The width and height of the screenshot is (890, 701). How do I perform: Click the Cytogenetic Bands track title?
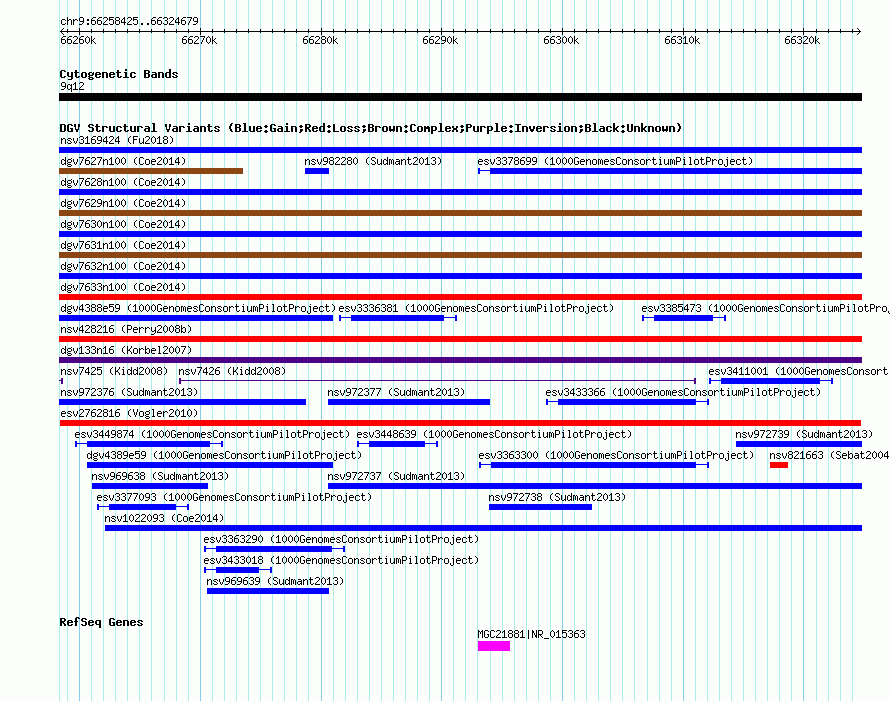point(119,74)
